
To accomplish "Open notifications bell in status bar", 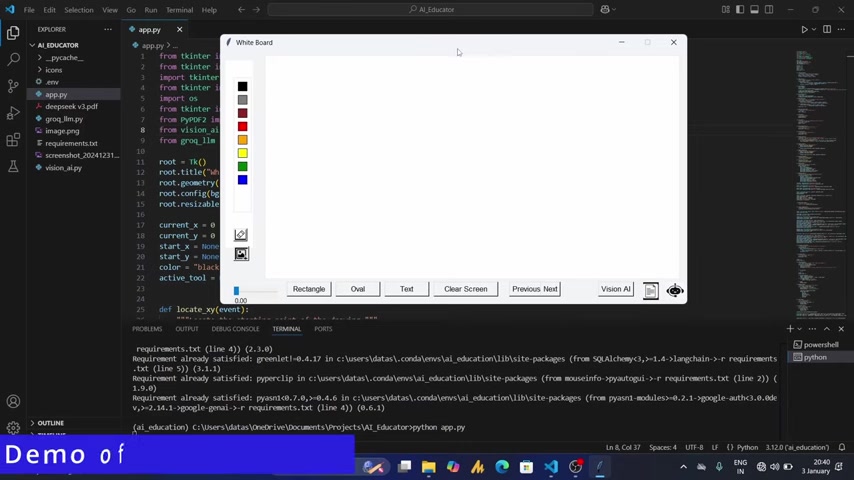I will [x=842, y=447].
